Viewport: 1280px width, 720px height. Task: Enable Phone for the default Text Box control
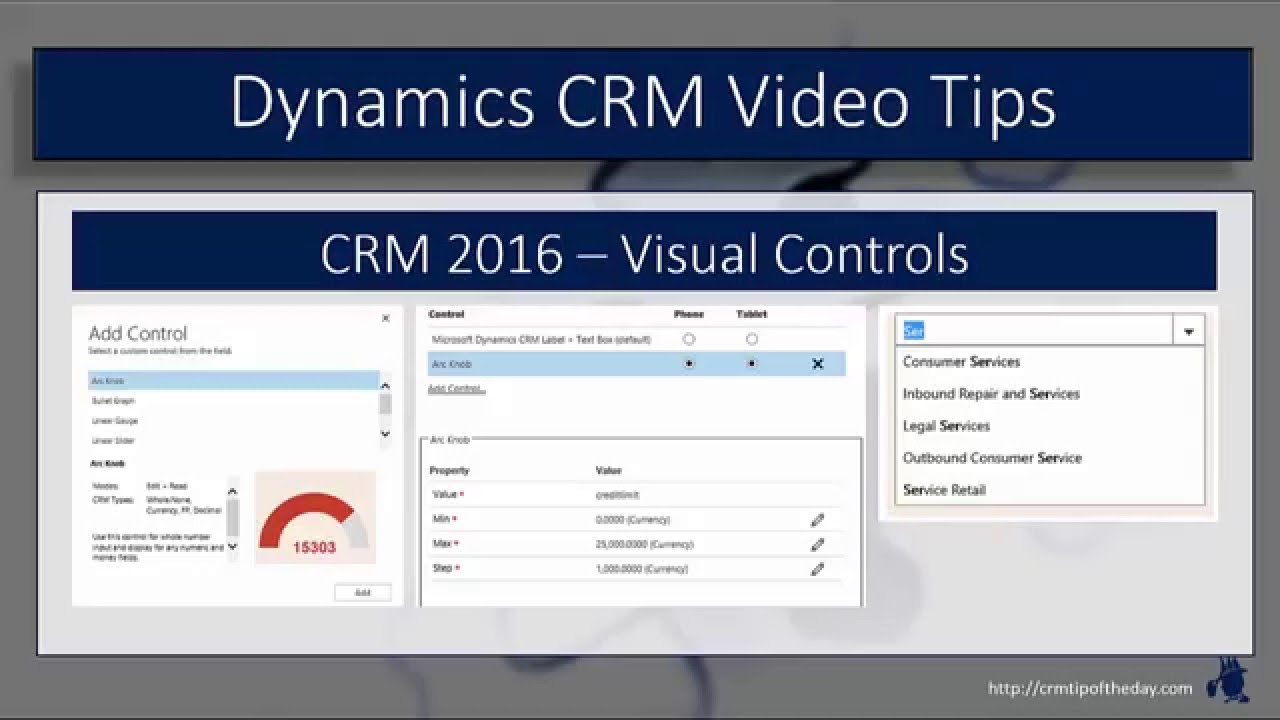689,339
